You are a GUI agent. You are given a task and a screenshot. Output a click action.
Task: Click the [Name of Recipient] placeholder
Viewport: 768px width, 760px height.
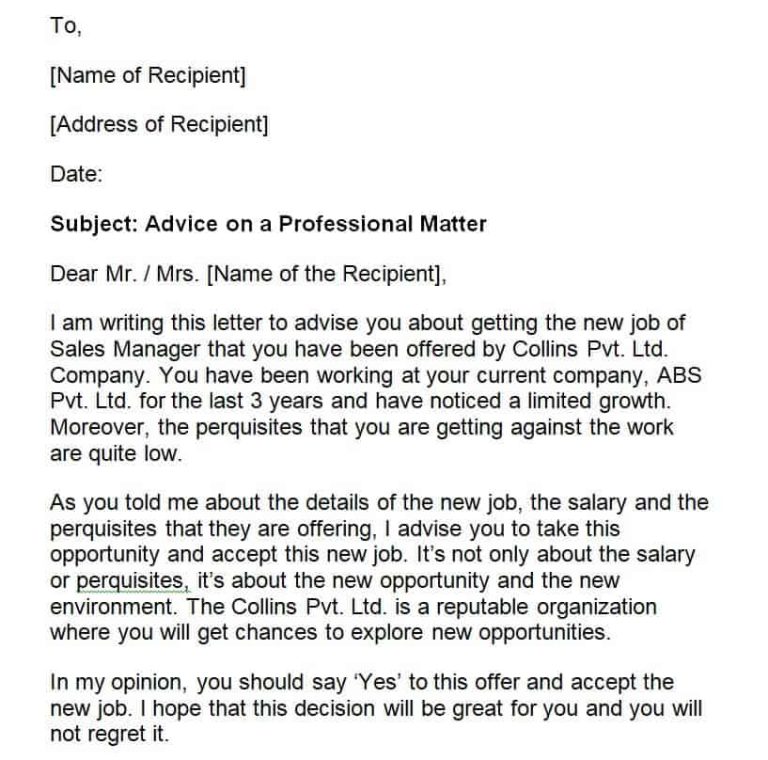(x=148, y=75)
